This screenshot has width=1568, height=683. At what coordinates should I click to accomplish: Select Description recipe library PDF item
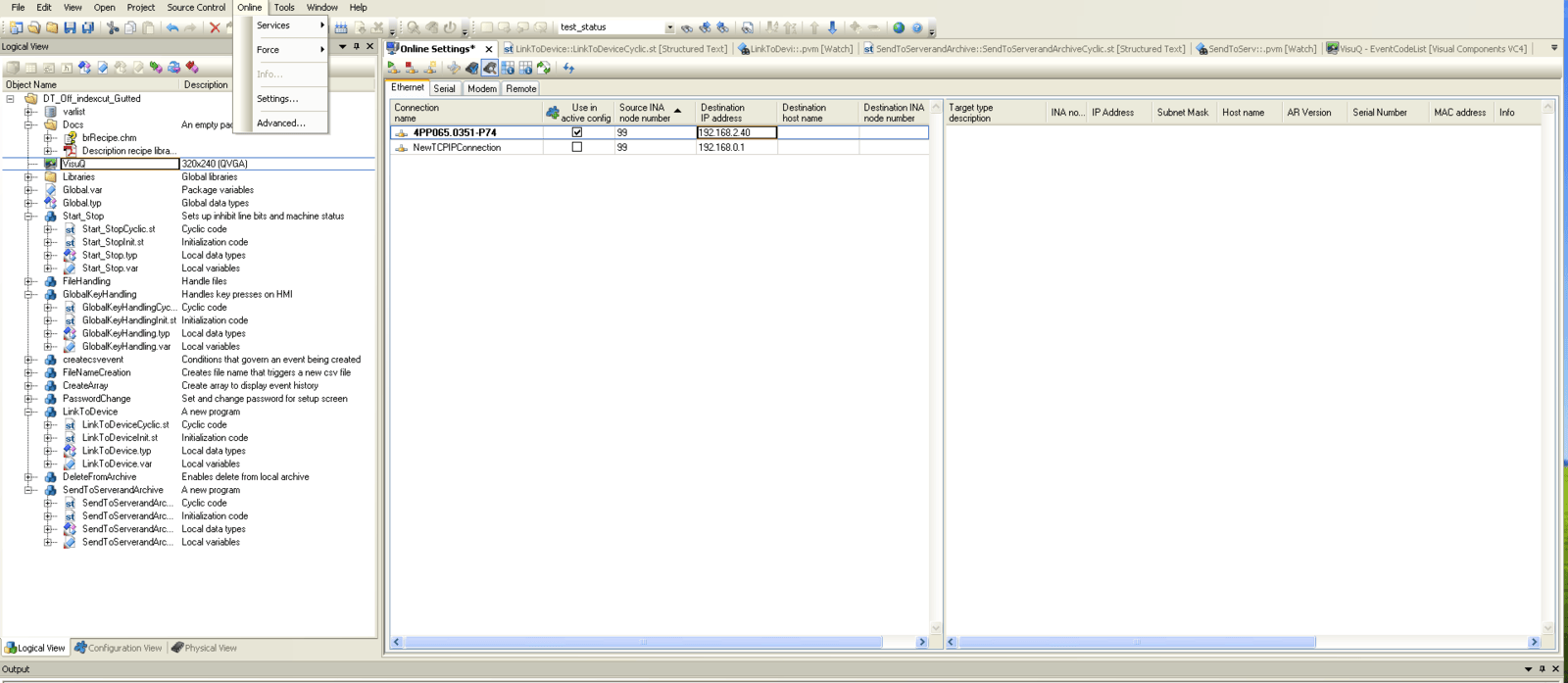pyautogui.click(x=128, y=151)
